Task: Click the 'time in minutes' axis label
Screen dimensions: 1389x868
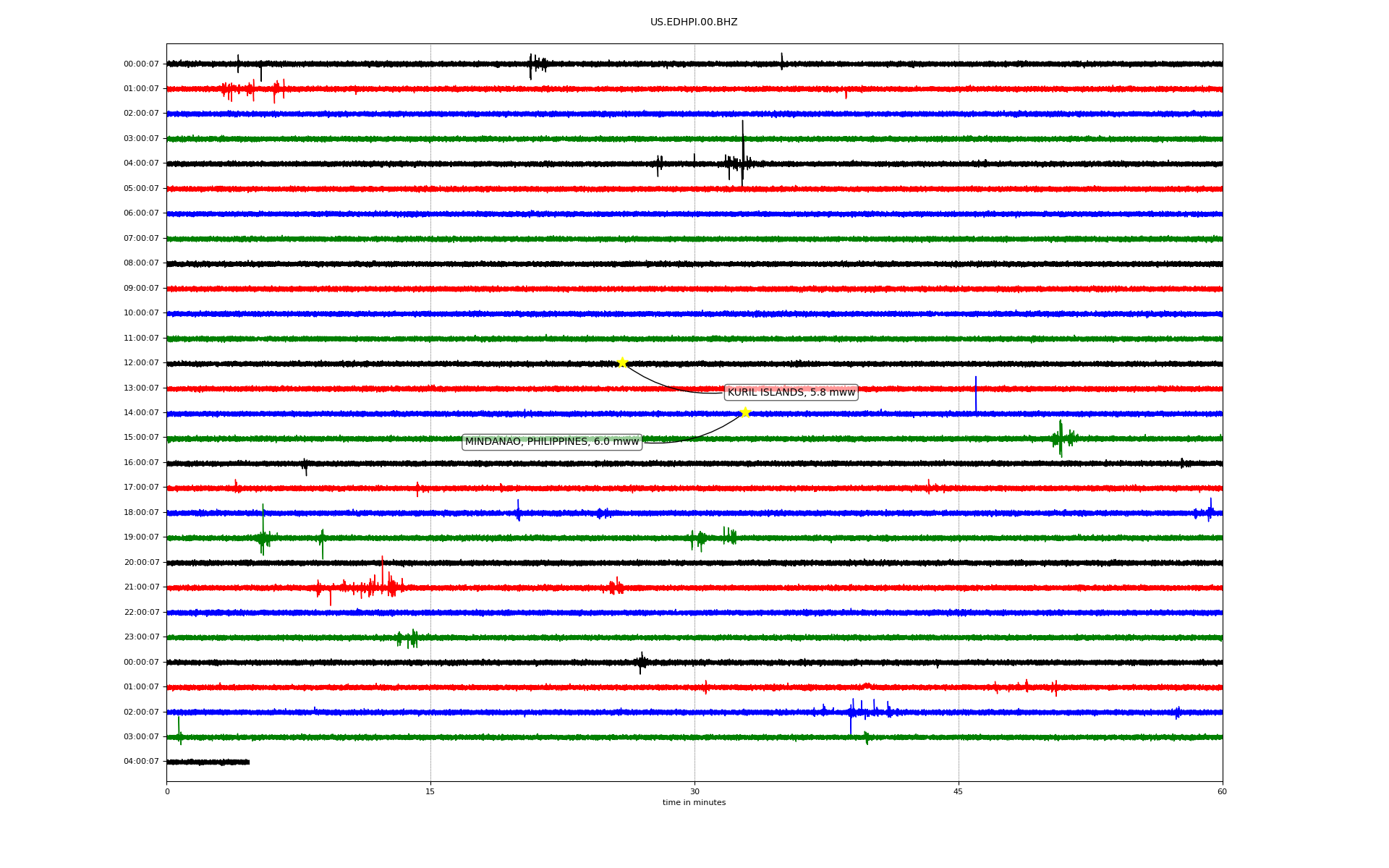Action: point(693,802)
